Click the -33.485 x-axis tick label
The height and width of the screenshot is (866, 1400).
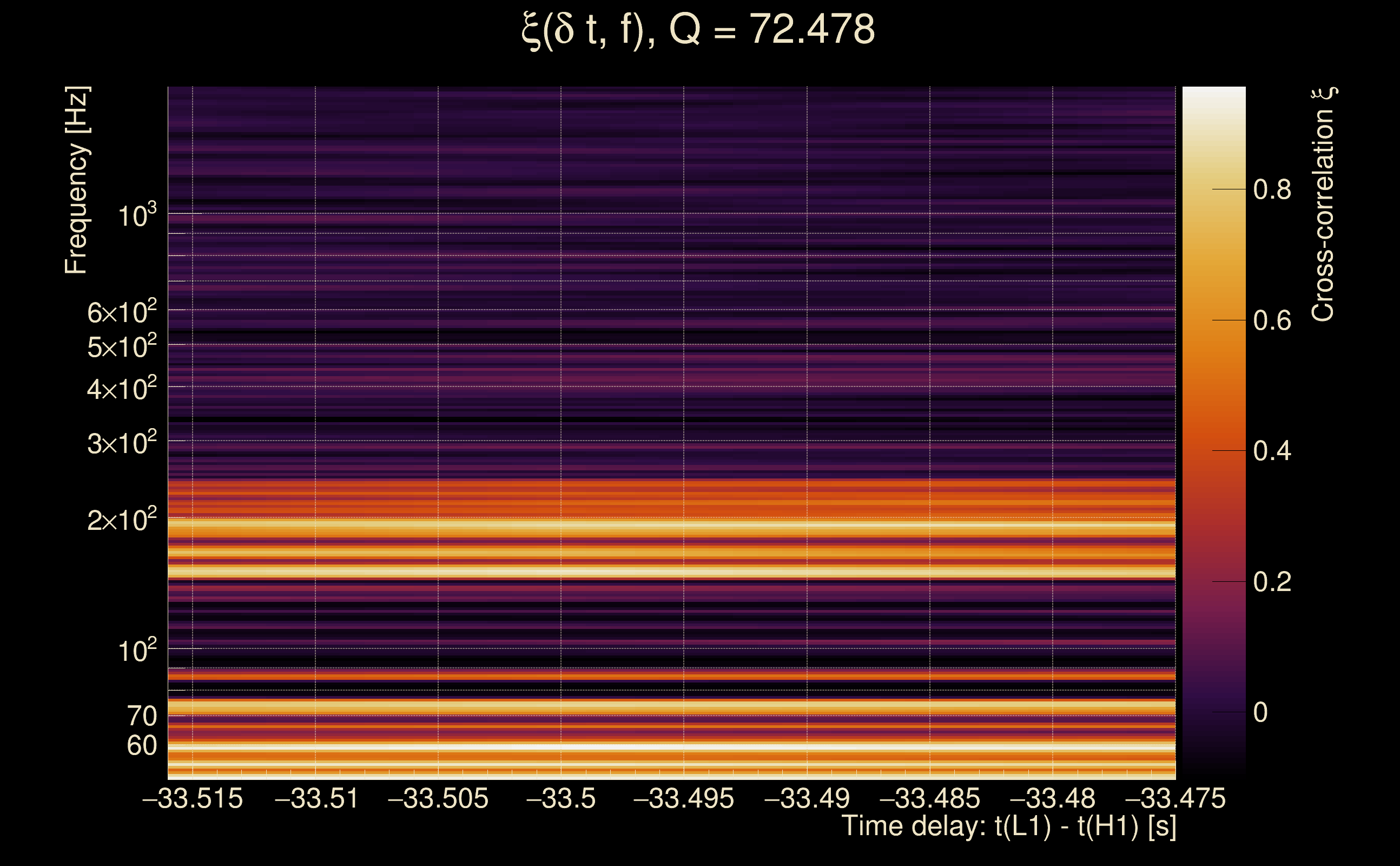pyautogui.click(x=929, y=798)
